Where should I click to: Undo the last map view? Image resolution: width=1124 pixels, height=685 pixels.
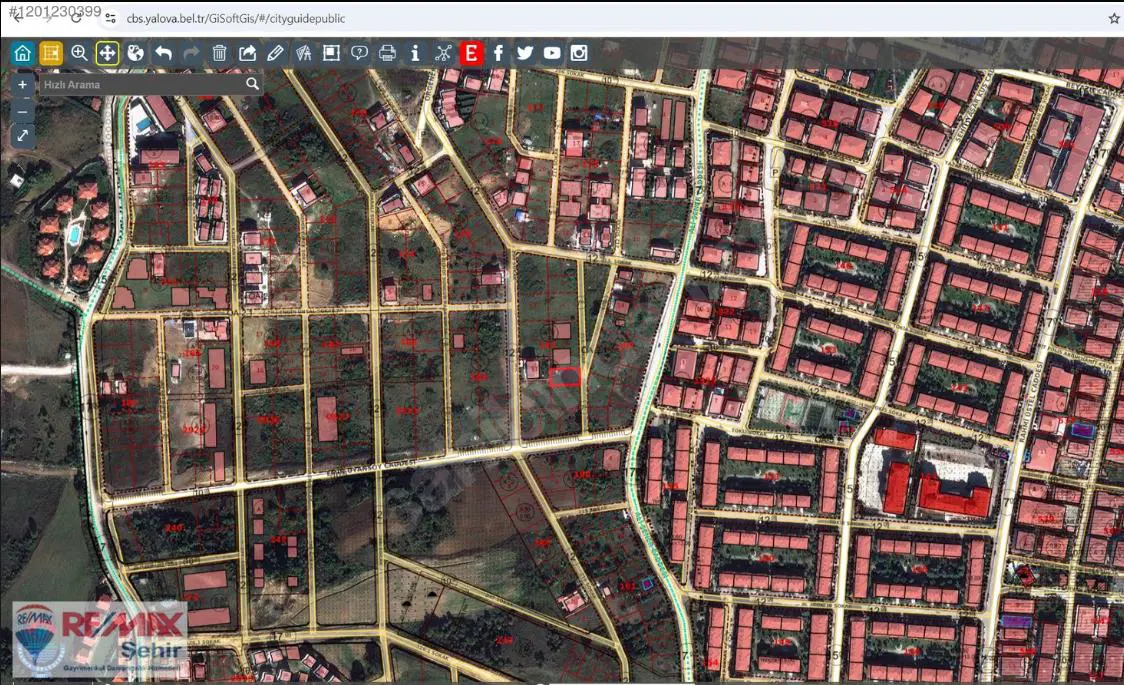tap(163, 53)
